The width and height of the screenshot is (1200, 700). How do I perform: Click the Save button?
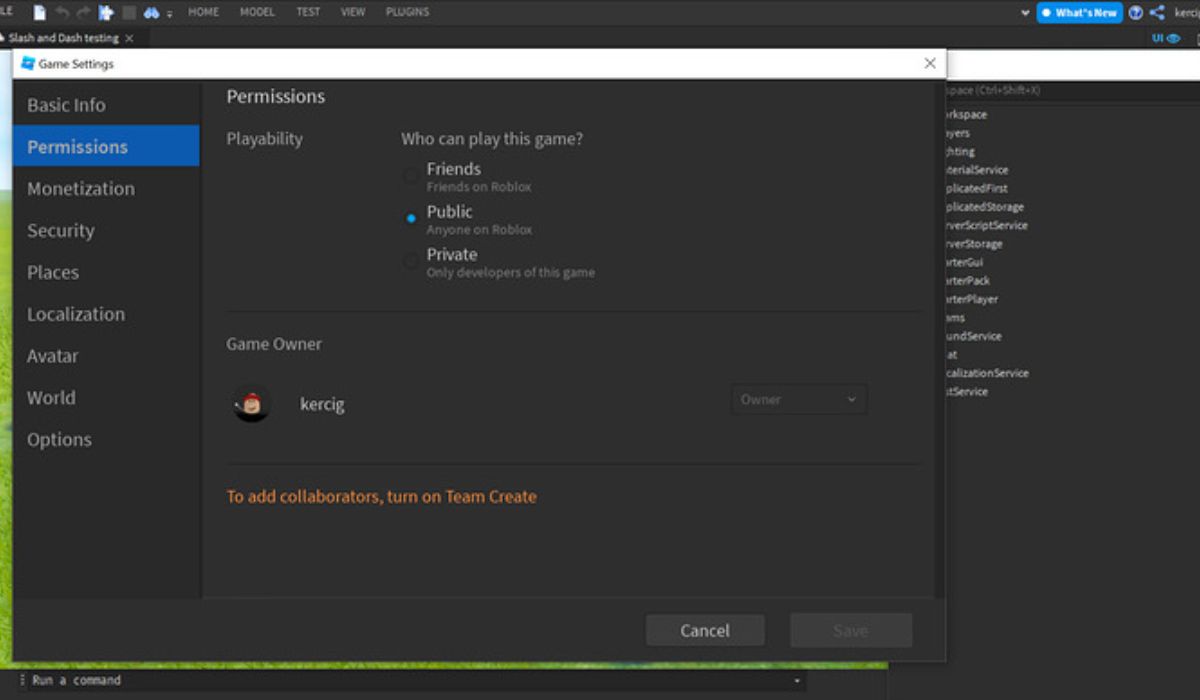point(851,631)
